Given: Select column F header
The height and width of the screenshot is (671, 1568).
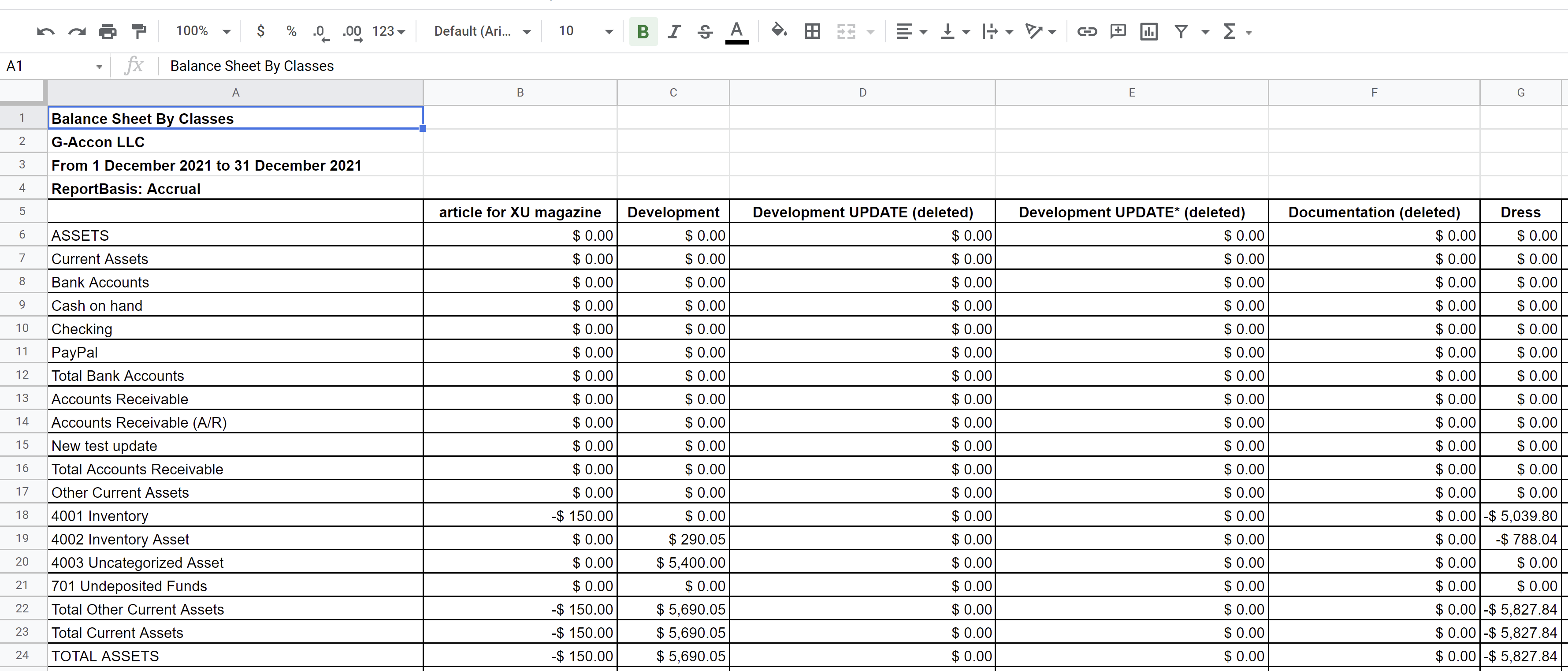Looking at the screenshot, I should pyautogui.click(x=1374, y=93).
